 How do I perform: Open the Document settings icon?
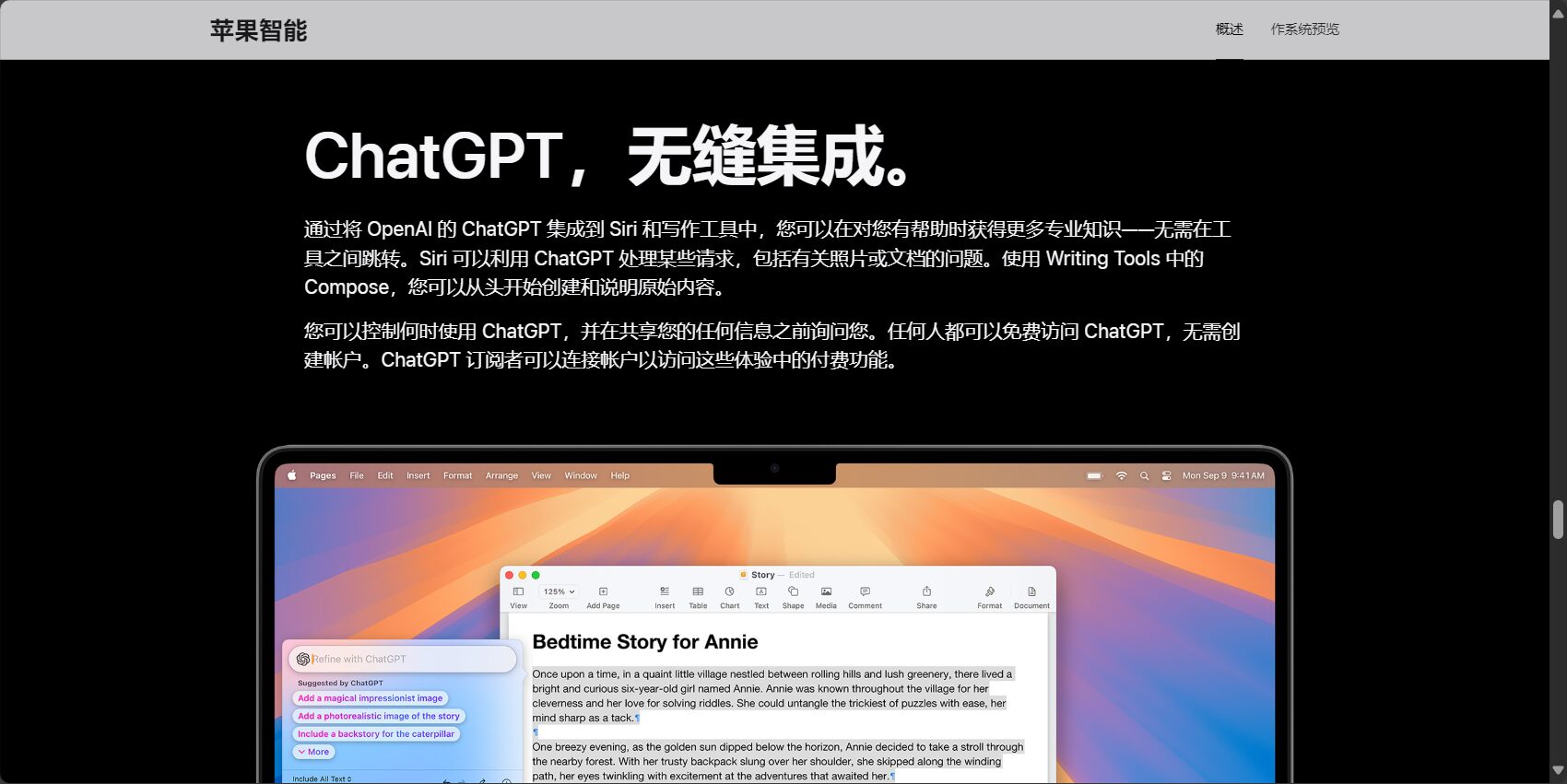(1031, 591)
